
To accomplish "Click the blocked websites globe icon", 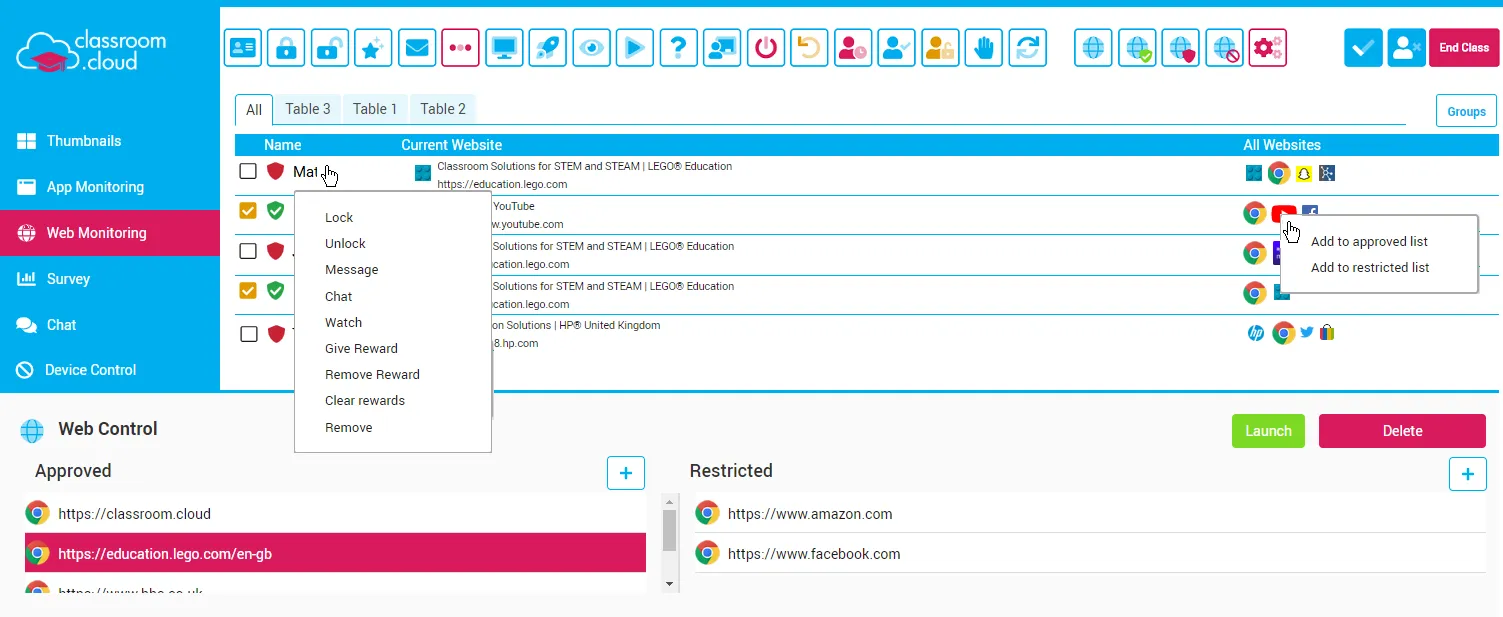I will tap(1225, 47).
